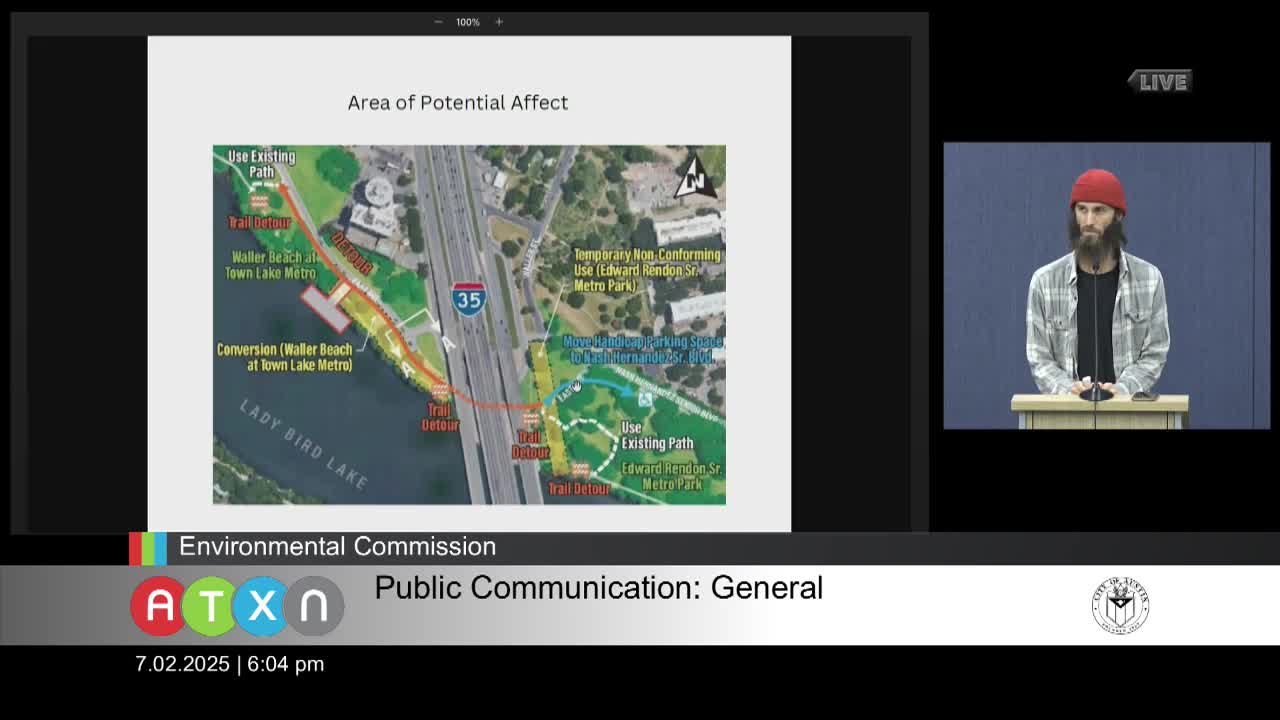Image resolution: width=1280 pixels, height=720 pixels.
Task: Click the City of Austin seal
Action: click(1120, 605)
